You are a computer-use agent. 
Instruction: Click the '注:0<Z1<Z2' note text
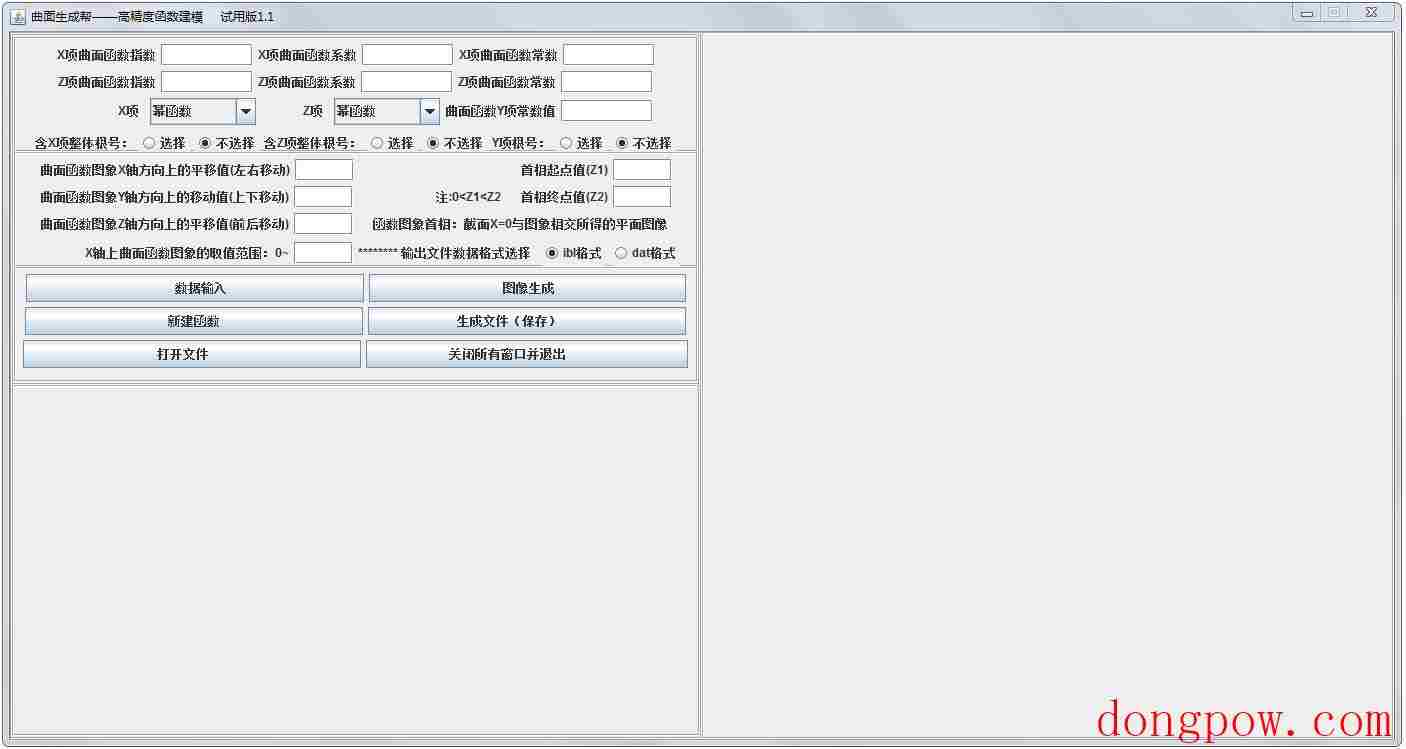coord(468,197)
